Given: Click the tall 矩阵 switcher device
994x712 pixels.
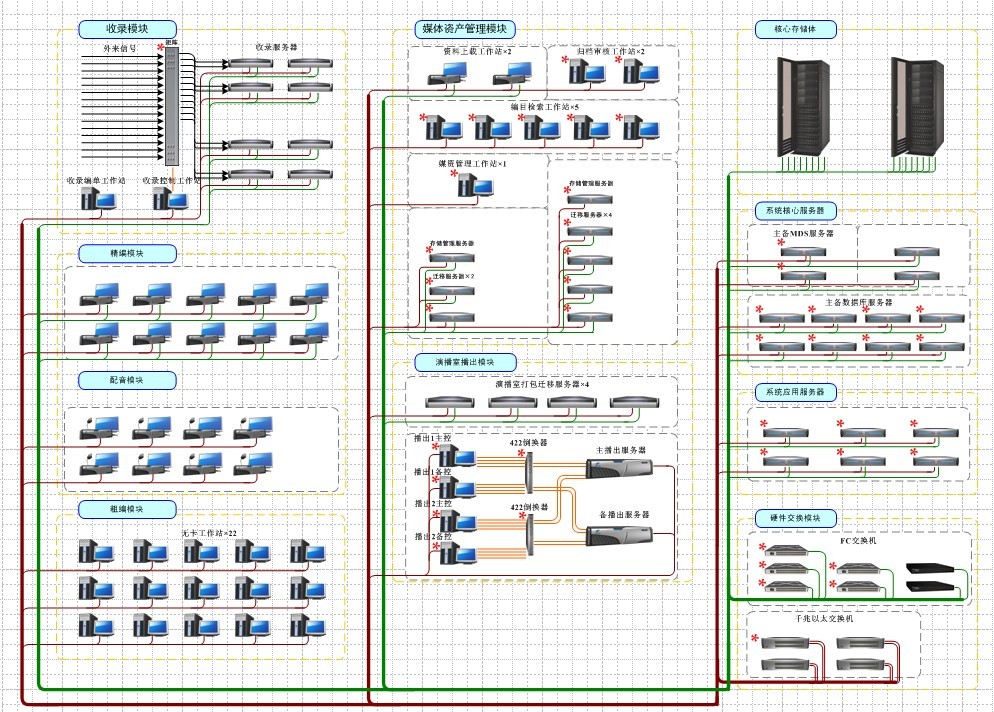Looking at the screenshot, I should (x=171, y=108).
